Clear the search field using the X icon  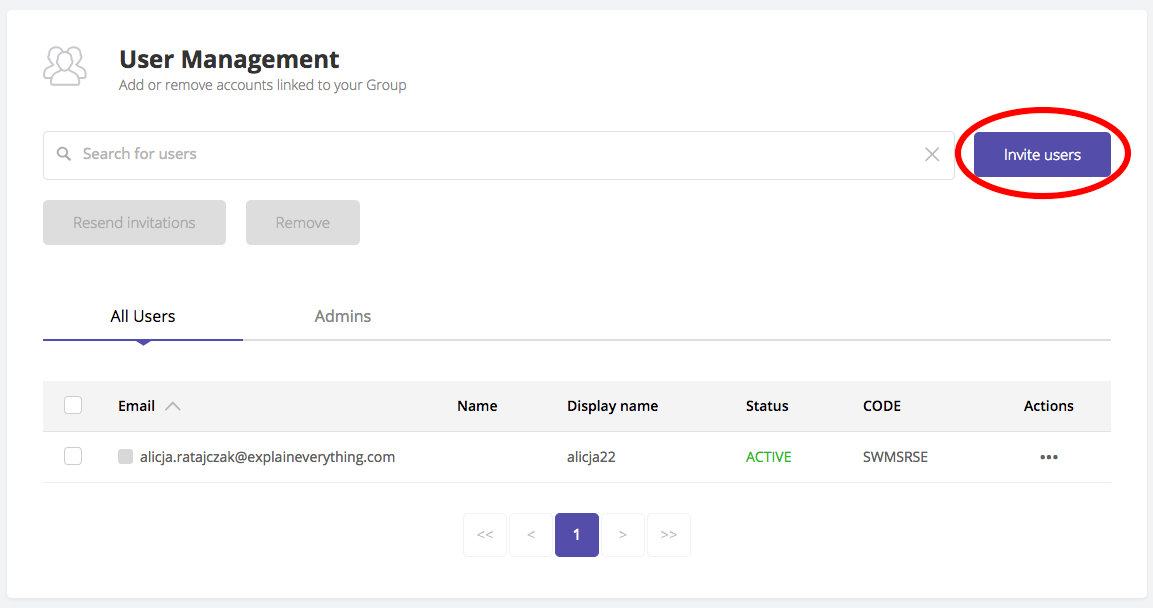coord(931,154)
